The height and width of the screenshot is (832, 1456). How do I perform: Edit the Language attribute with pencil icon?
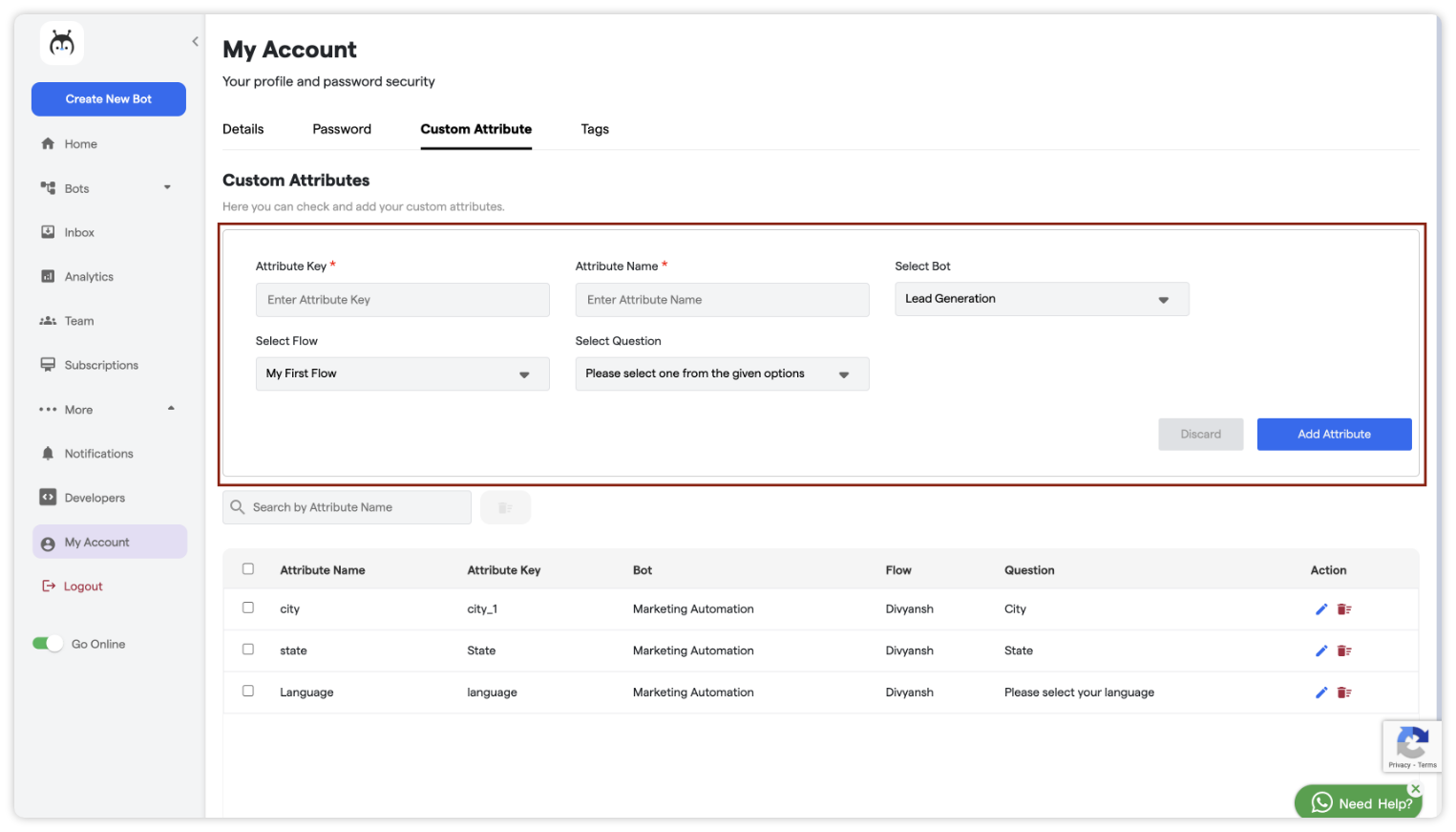(1321, 693)
